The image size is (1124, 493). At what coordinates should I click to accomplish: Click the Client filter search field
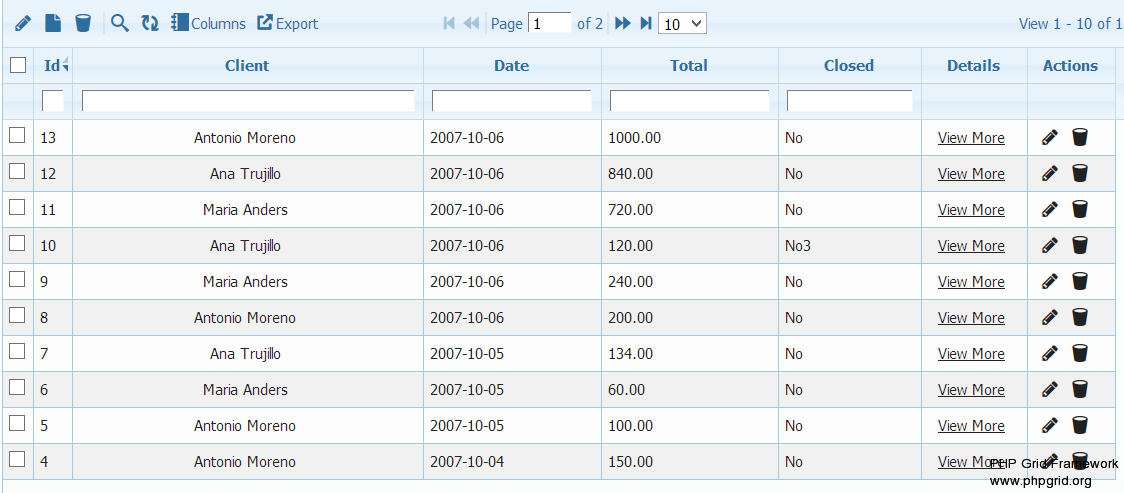click(x=248, y=101)
